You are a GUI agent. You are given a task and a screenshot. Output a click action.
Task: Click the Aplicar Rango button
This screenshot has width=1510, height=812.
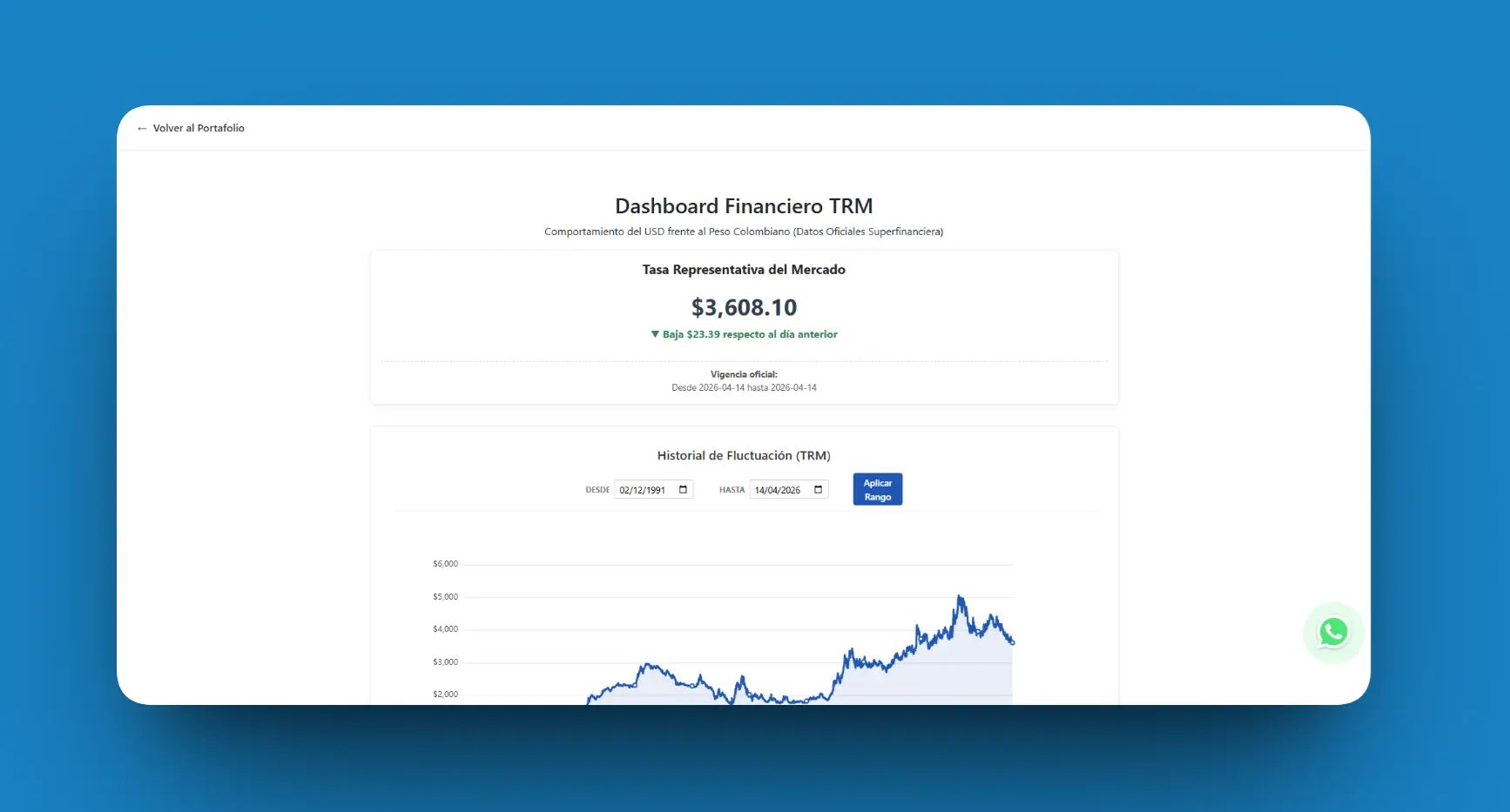coord(877,489)
